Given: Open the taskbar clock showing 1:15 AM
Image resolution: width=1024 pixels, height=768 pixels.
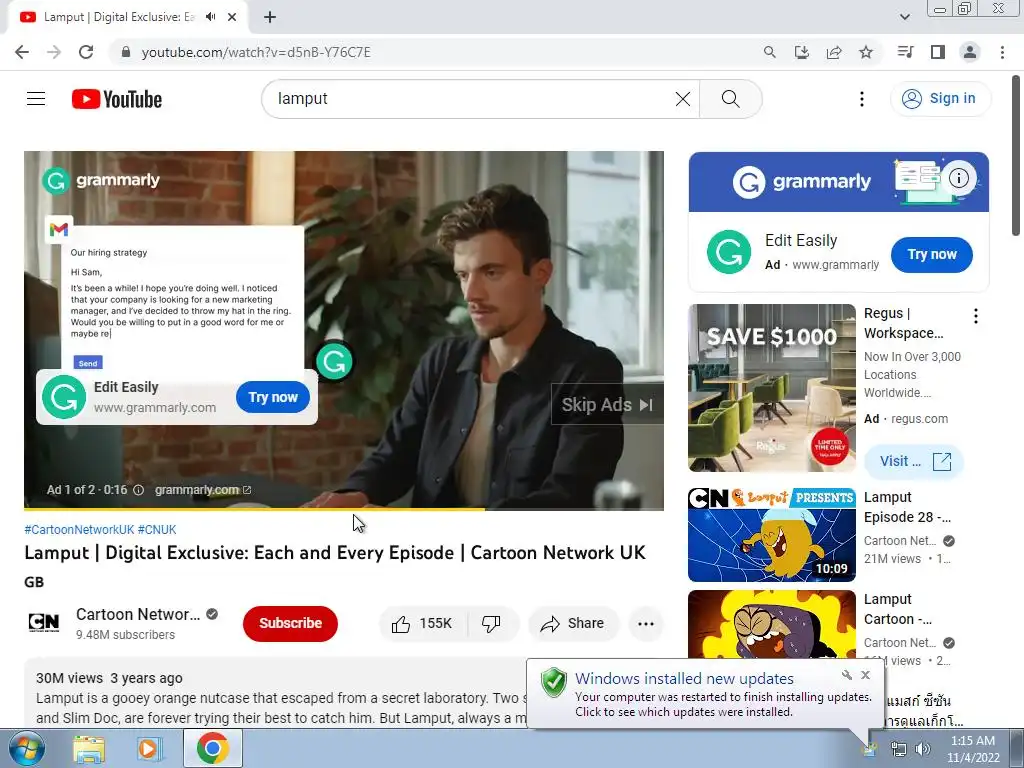Looking at the screenshot, I should [973, 749].
